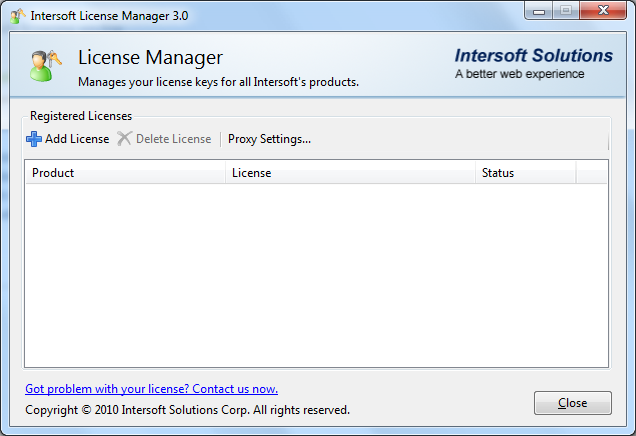Minimize the License Manager window
636x436 pixels.
coord(540,13)
